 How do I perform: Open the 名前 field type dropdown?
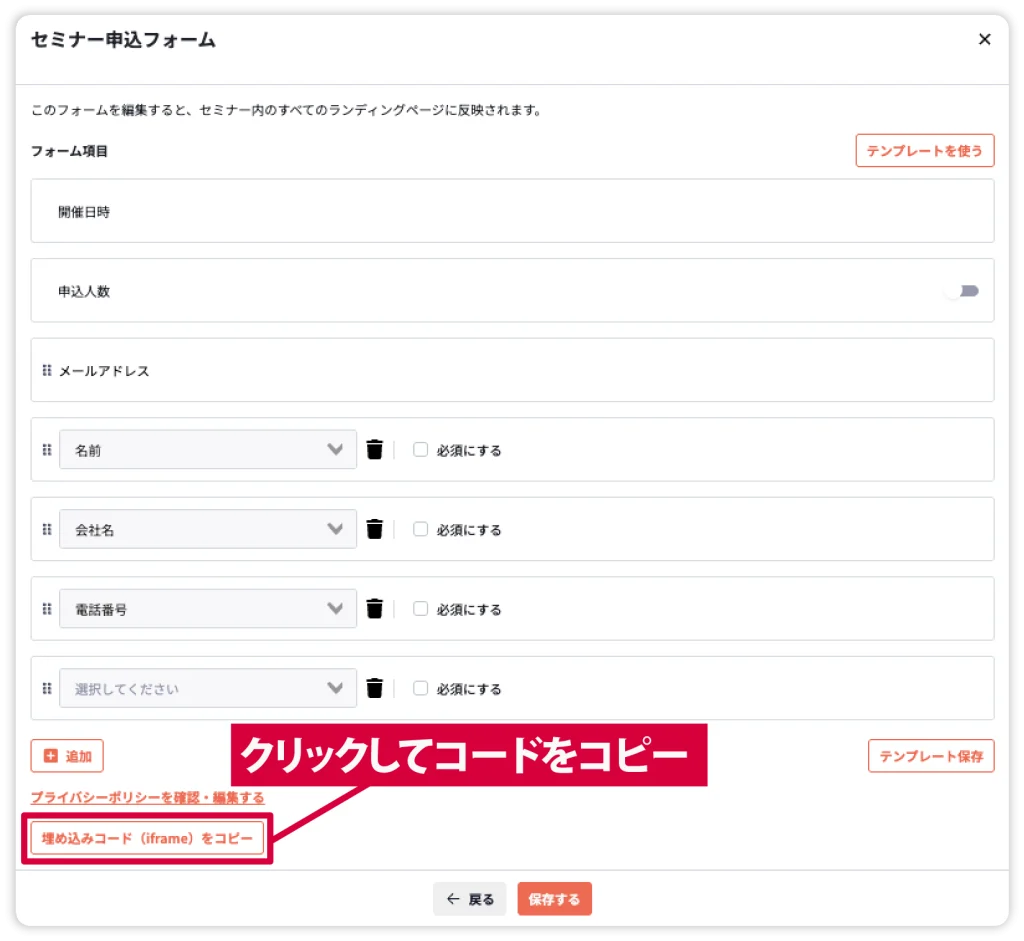pyautogui.click(x=208, y=450)
